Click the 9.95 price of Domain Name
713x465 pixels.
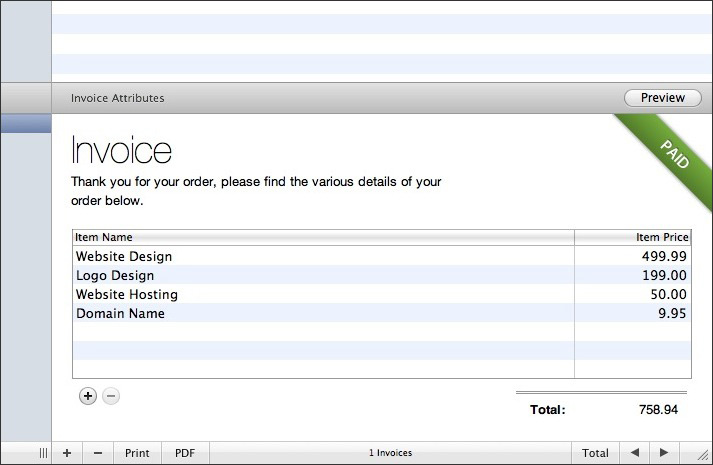click(x=672, y=313)
